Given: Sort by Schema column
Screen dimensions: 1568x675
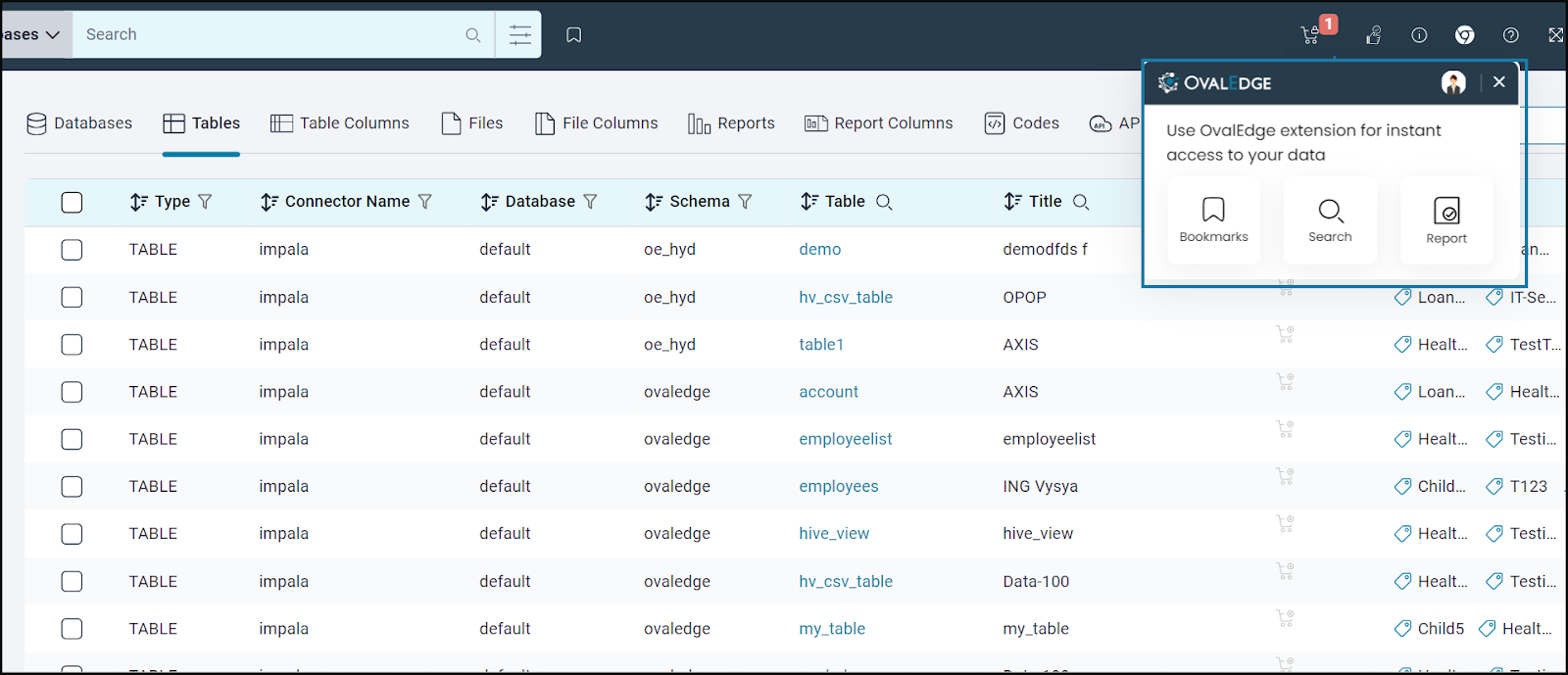Looking at the screenshot, I should pos(654,202).
